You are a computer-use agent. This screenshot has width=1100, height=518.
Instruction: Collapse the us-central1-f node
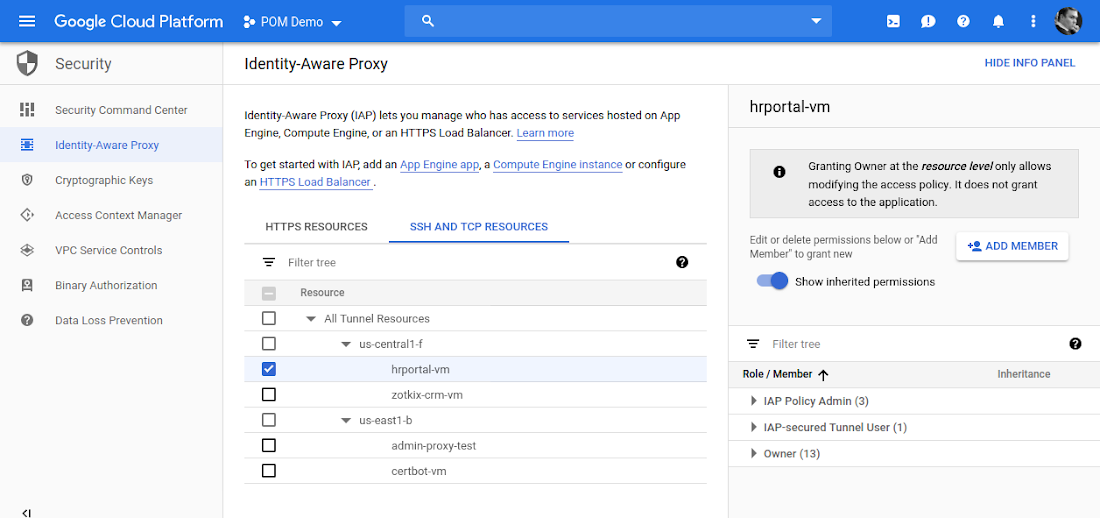click(345, 344)
